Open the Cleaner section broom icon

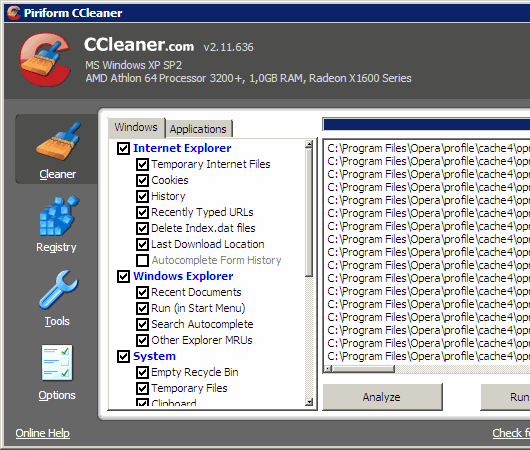(59, 141)
